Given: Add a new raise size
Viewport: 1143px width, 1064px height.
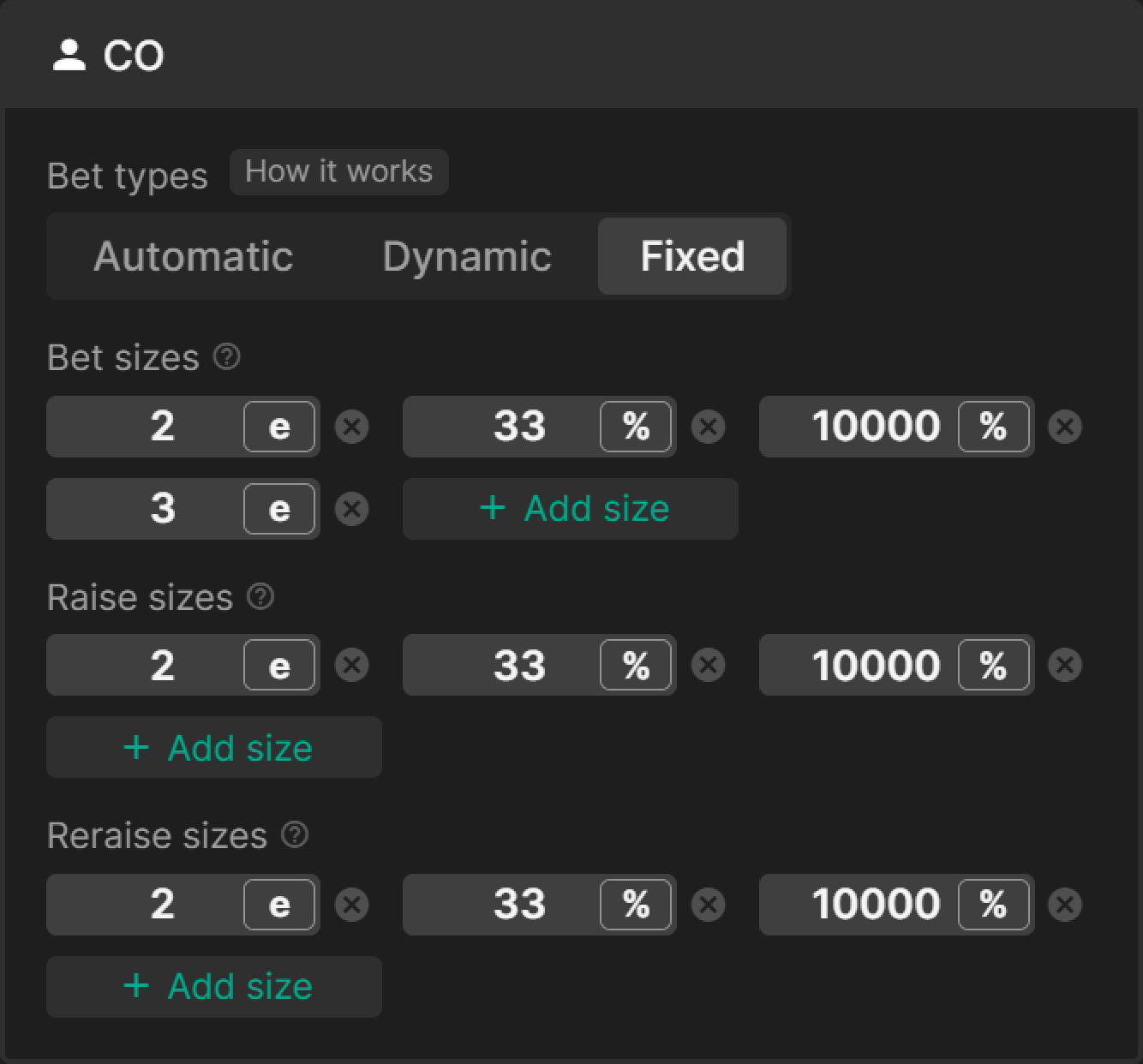Looking at the screenshot, I should 214,747.
